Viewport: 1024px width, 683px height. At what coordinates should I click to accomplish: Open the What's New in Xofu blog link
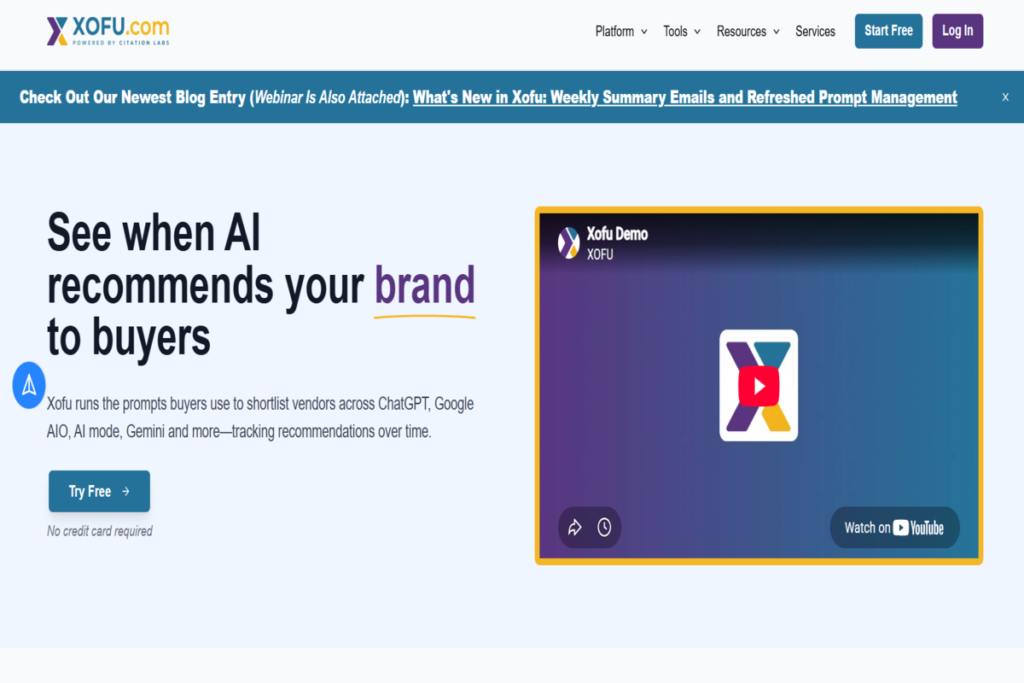coord(684,97)
